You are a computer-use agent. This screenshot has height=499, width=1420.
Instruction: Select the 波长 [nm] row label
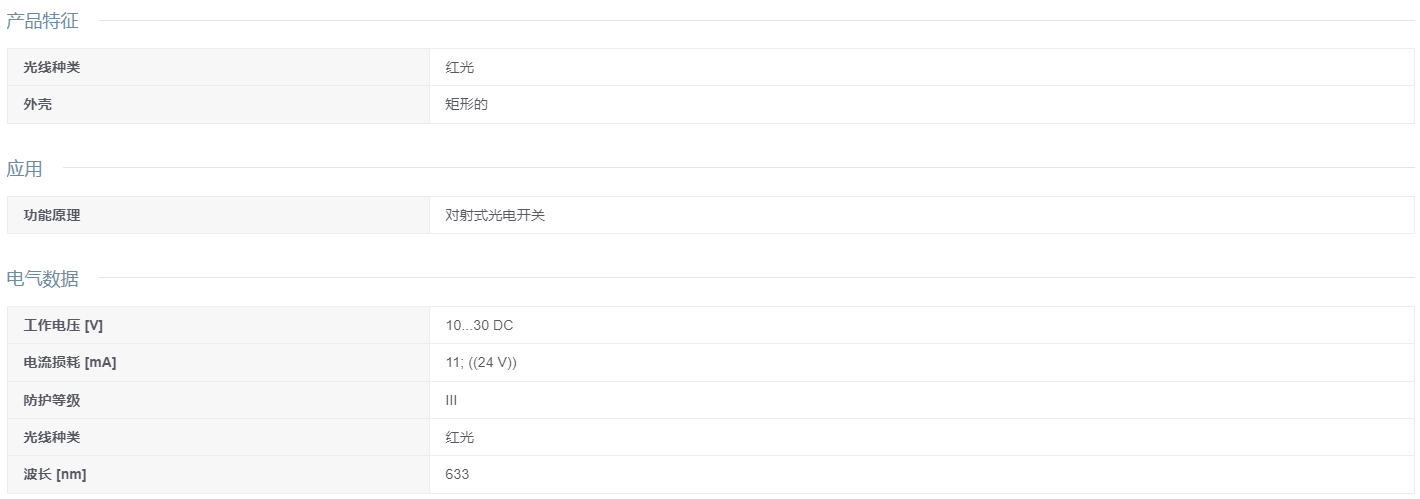click(x=54, y=474)
